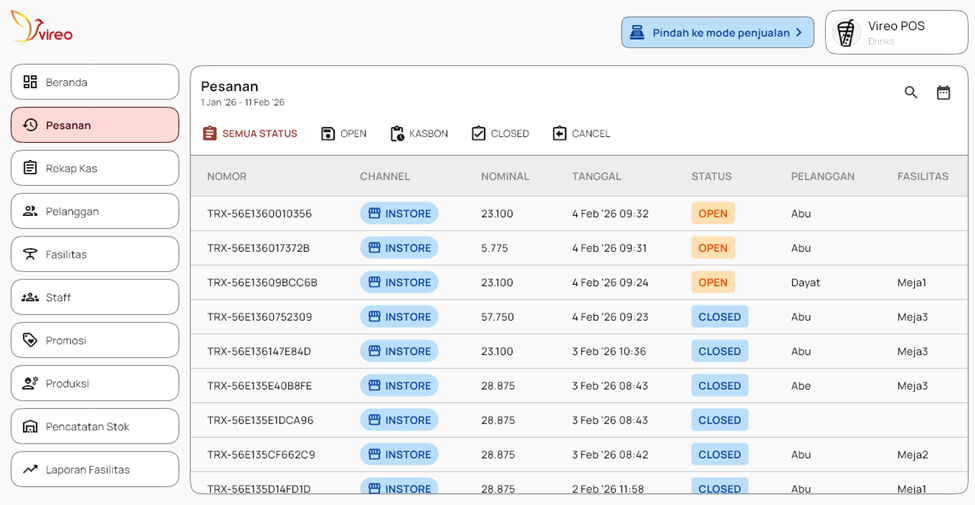Open Beranda from the sidebar
The image size is (975, 505).
95,82
